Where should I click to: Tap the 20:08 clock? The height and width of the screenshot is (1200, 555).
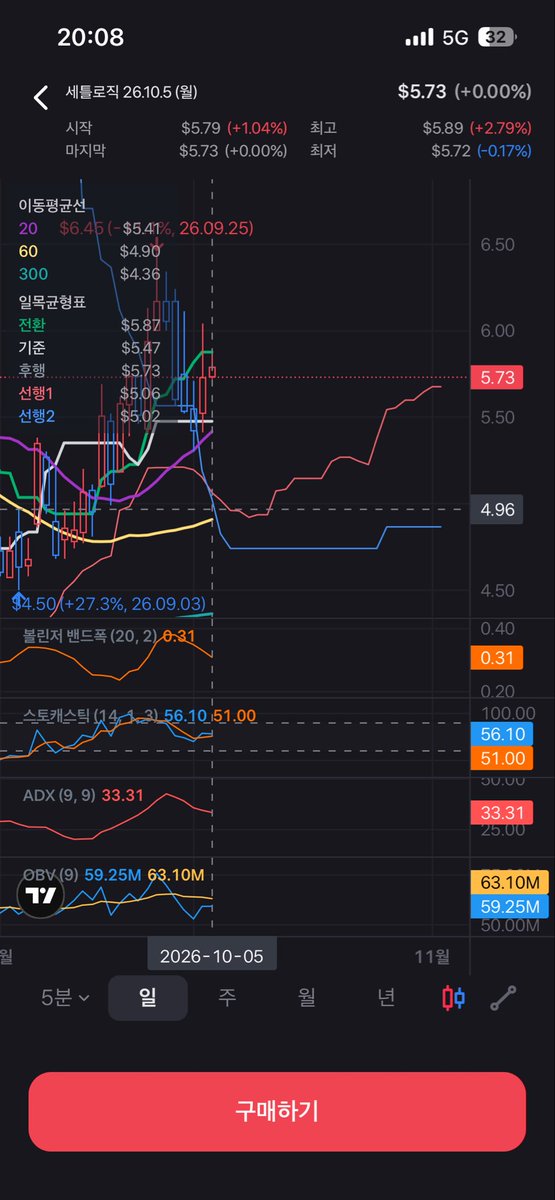pos(90,38)
